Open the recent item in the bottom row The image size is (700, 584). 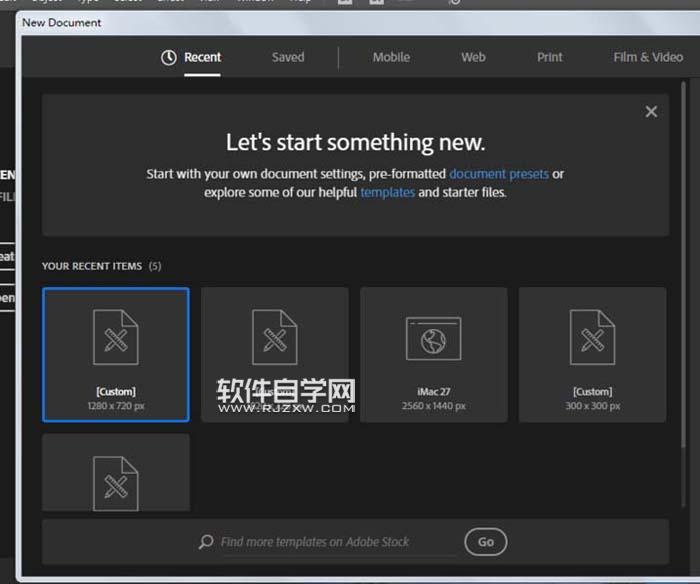[115, 474]
